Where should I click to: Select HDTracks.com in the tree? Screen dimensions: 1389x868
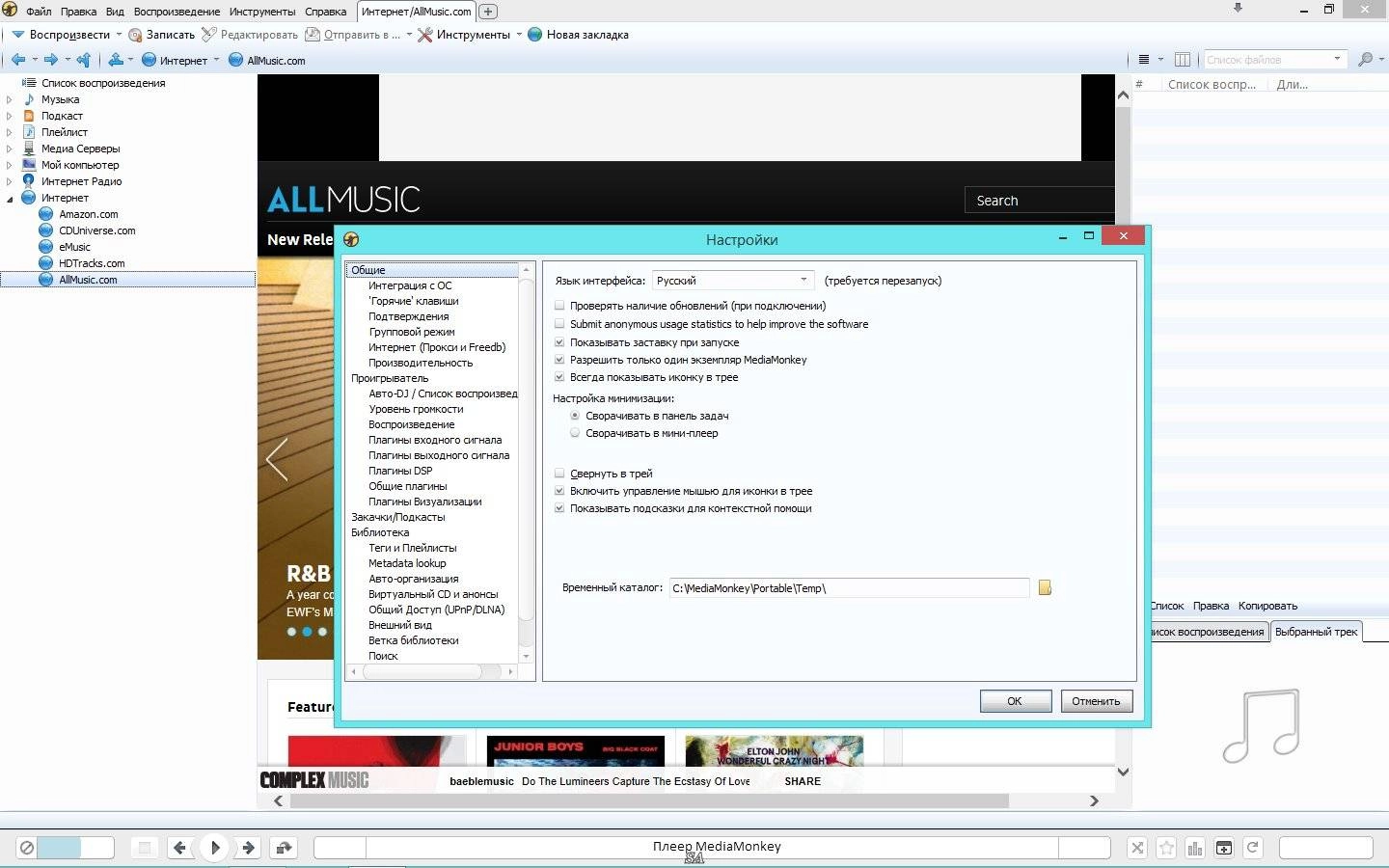tap(92, 263)
